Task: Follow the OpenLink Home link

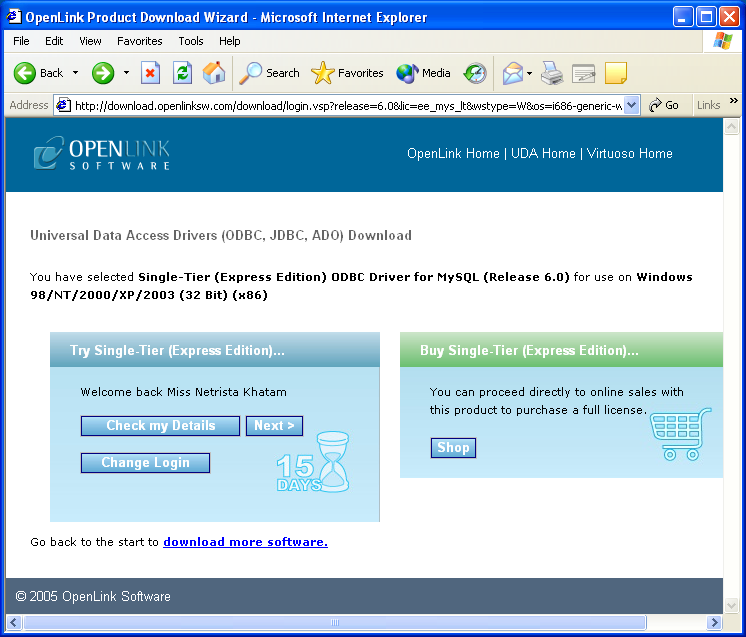Action: 453,154
